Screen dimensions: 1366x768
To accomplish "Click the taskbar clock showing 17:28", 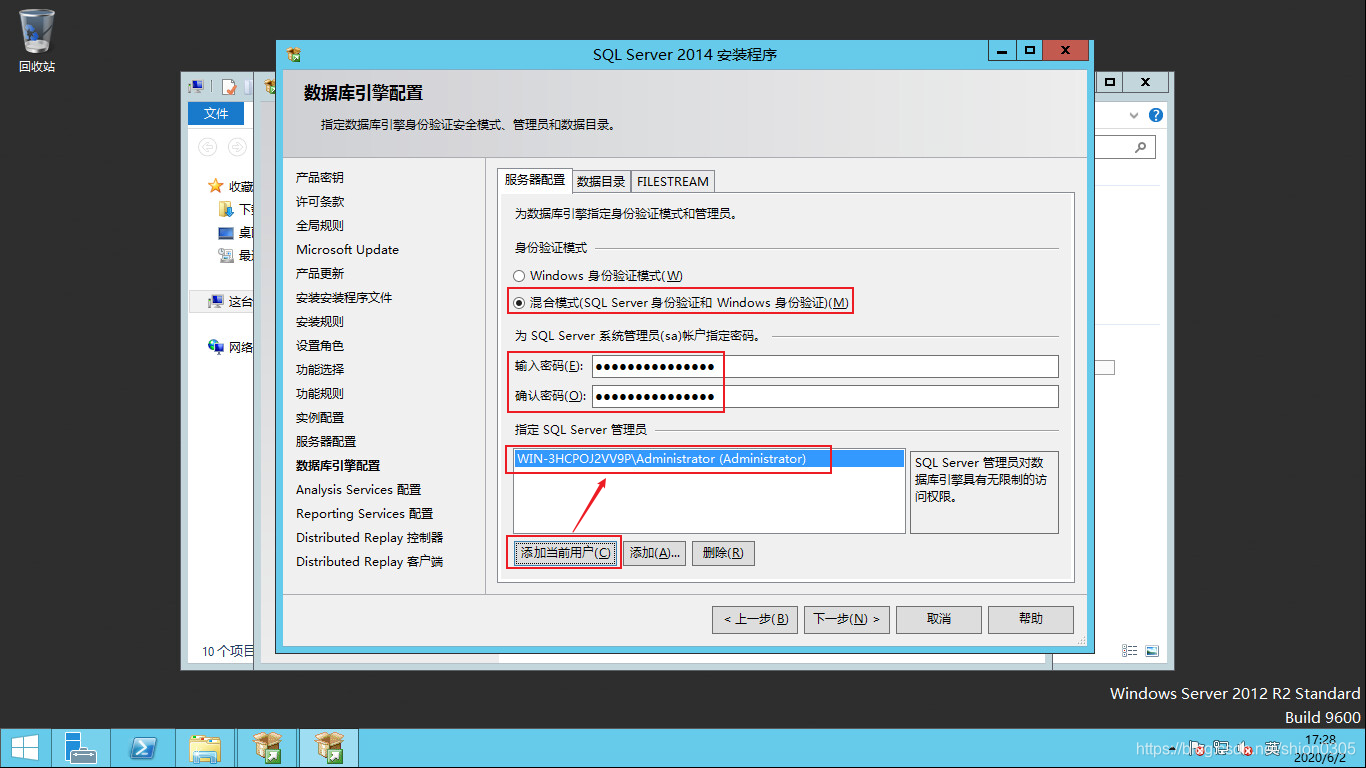I will (1320, 748).
